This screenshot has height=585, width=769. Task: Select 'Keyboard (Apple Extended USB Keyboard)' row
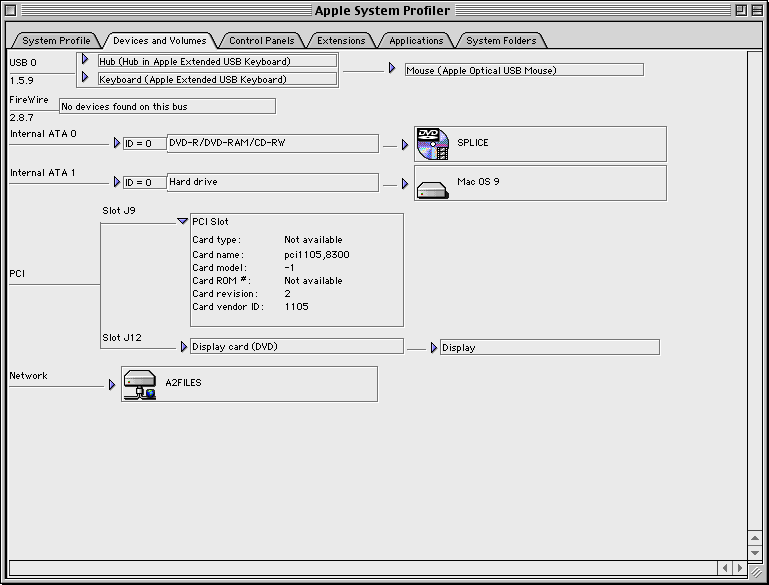217,79
